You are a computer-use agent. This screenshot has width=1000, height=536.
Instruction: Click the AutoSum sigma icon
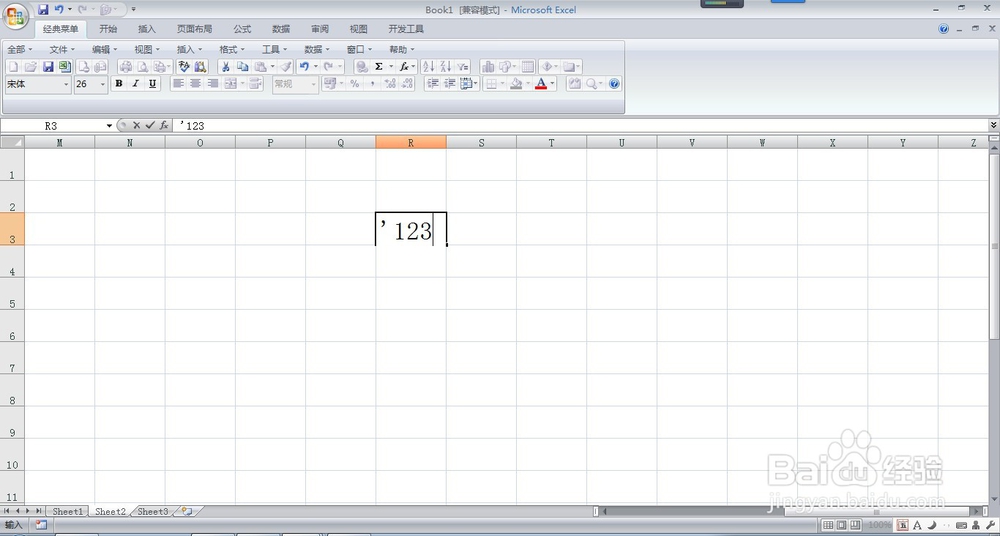coord(379,66)
